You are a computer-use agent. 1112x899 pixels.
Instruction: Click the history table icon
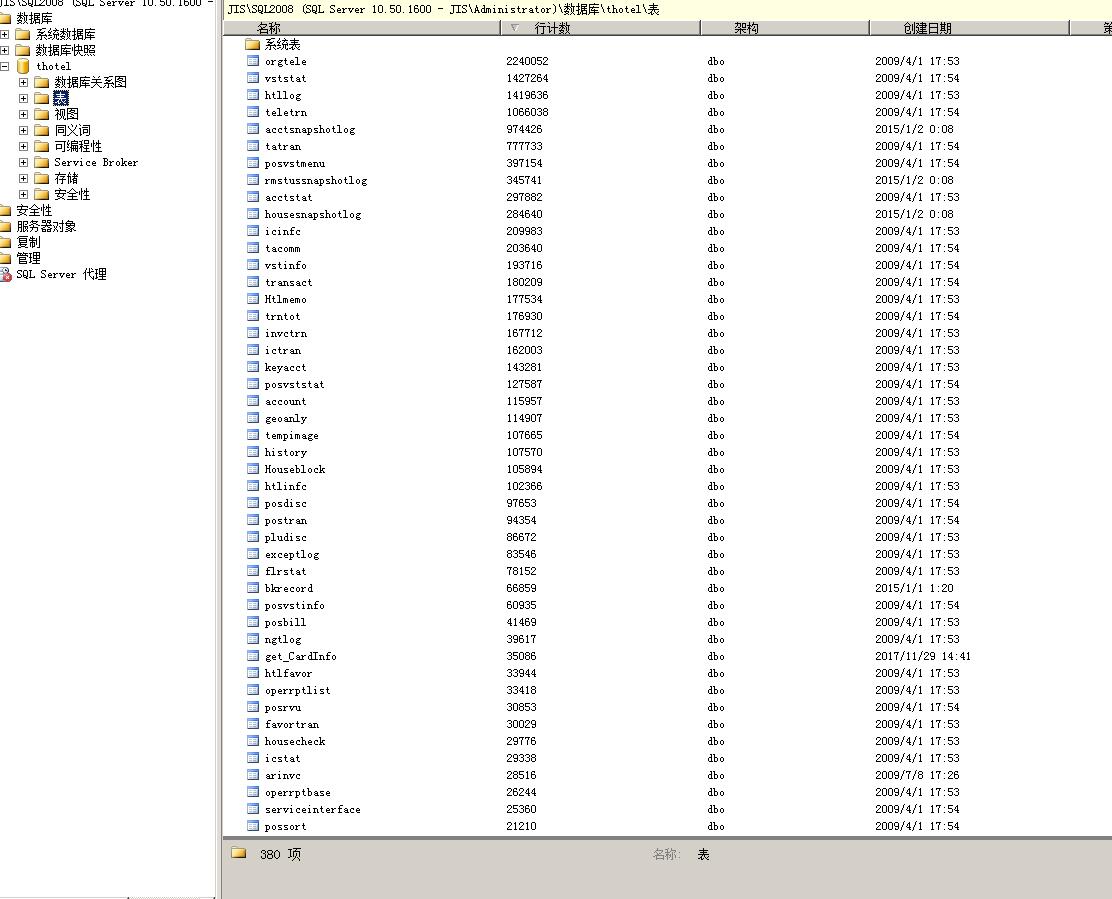click(x=253, y=452)
